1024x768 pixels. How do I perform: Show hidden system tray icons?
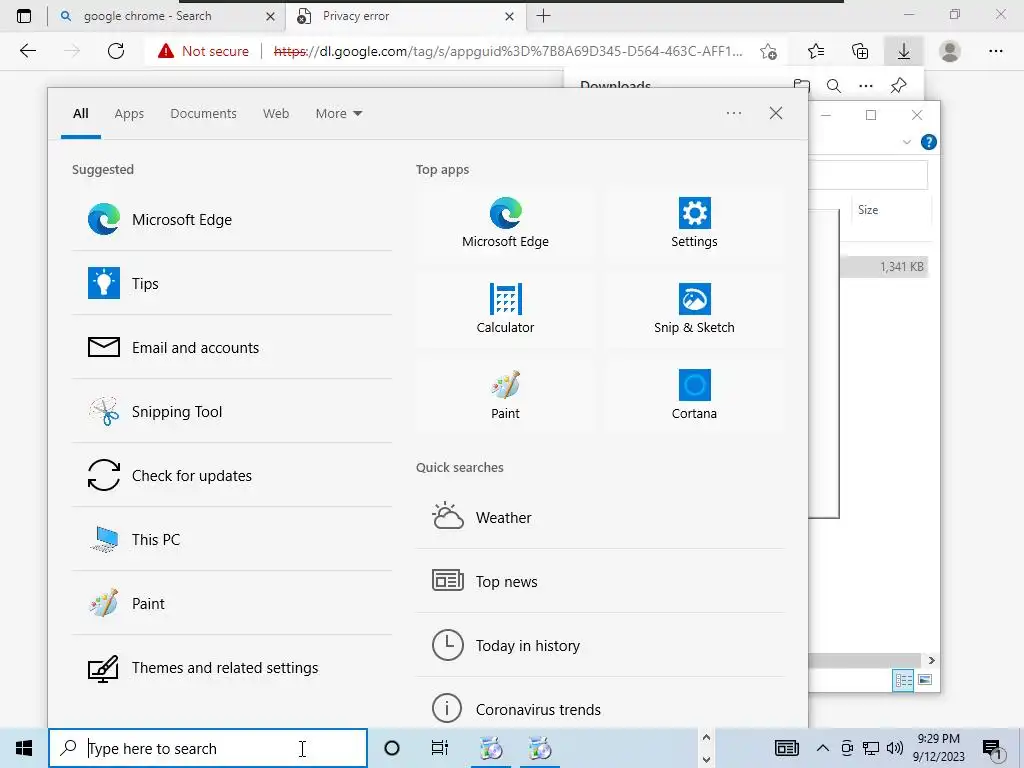(x=823, y=748)
